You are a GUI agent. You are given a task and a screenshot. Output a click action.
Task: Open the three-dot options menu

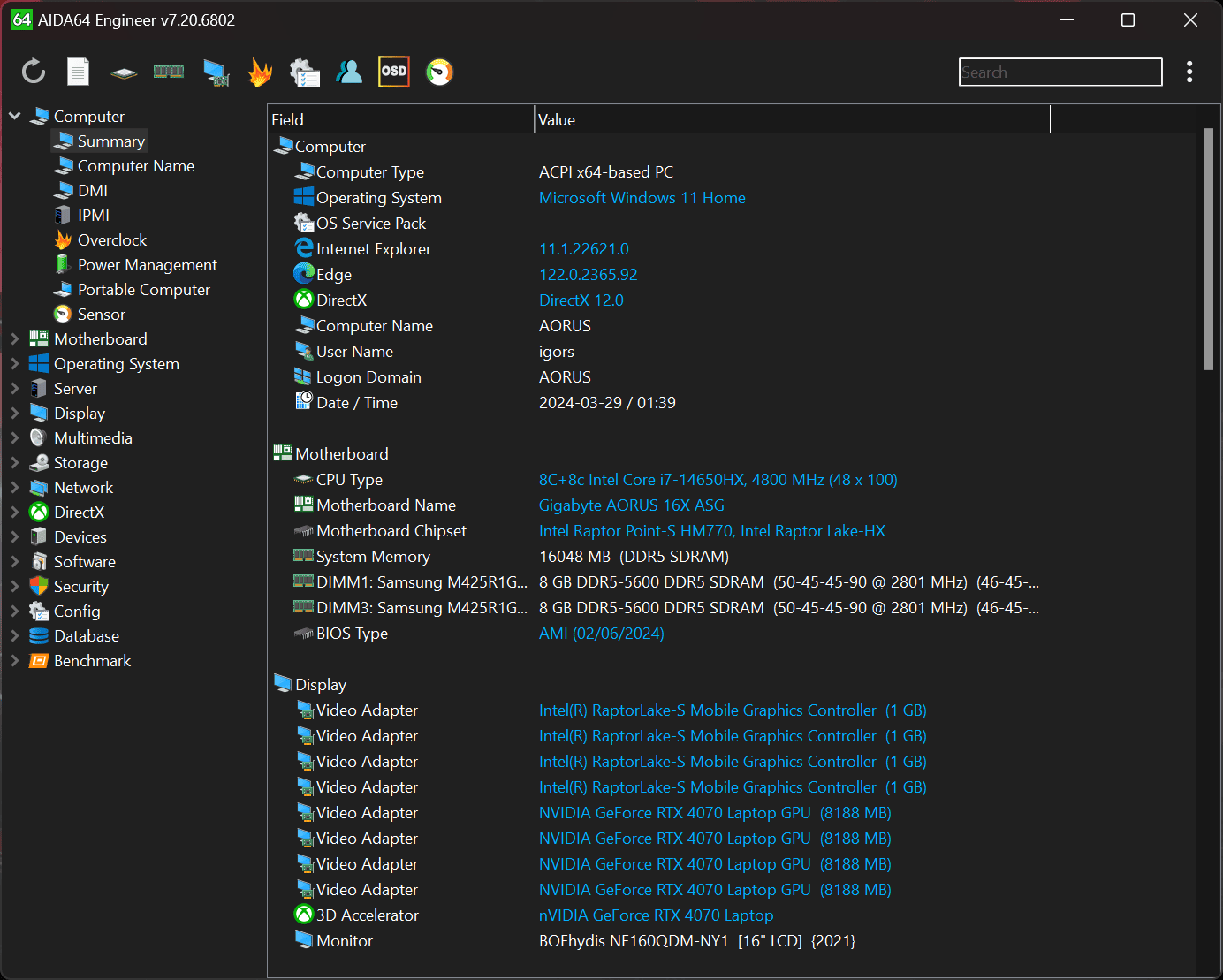[x=1189, y=72]
